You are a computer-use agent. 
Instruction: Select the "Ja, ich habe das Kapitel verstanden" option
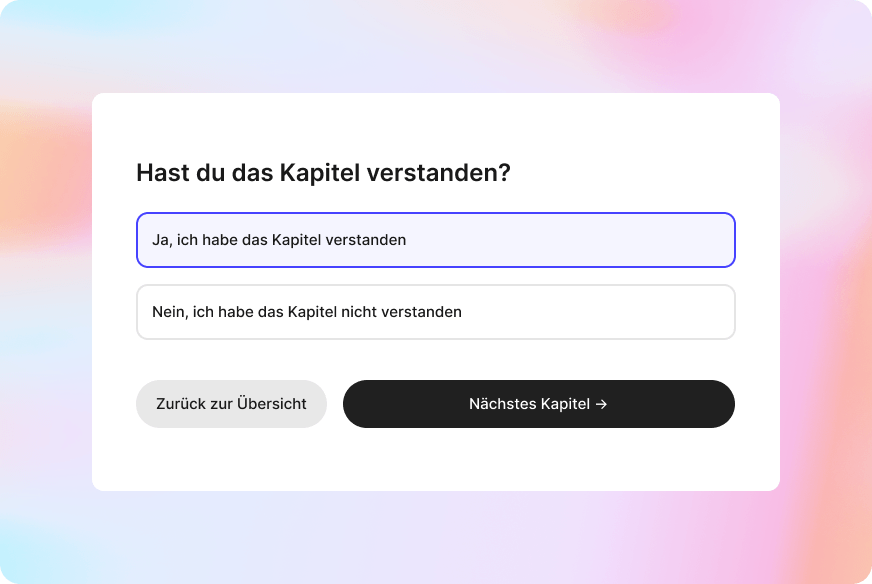[x=435, y=240]
